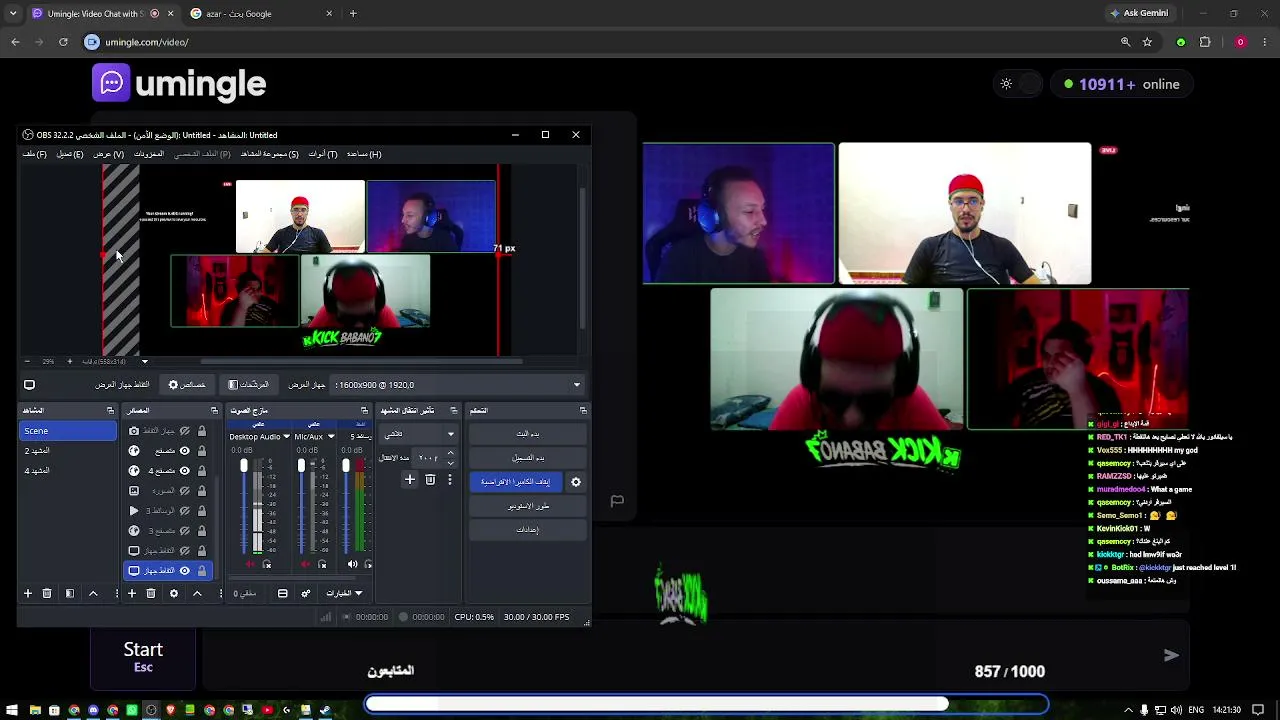Screen dimensions: 1280x720
Task: Open Mic/Aux channel dropdown arrow
Action: point(331,437)
